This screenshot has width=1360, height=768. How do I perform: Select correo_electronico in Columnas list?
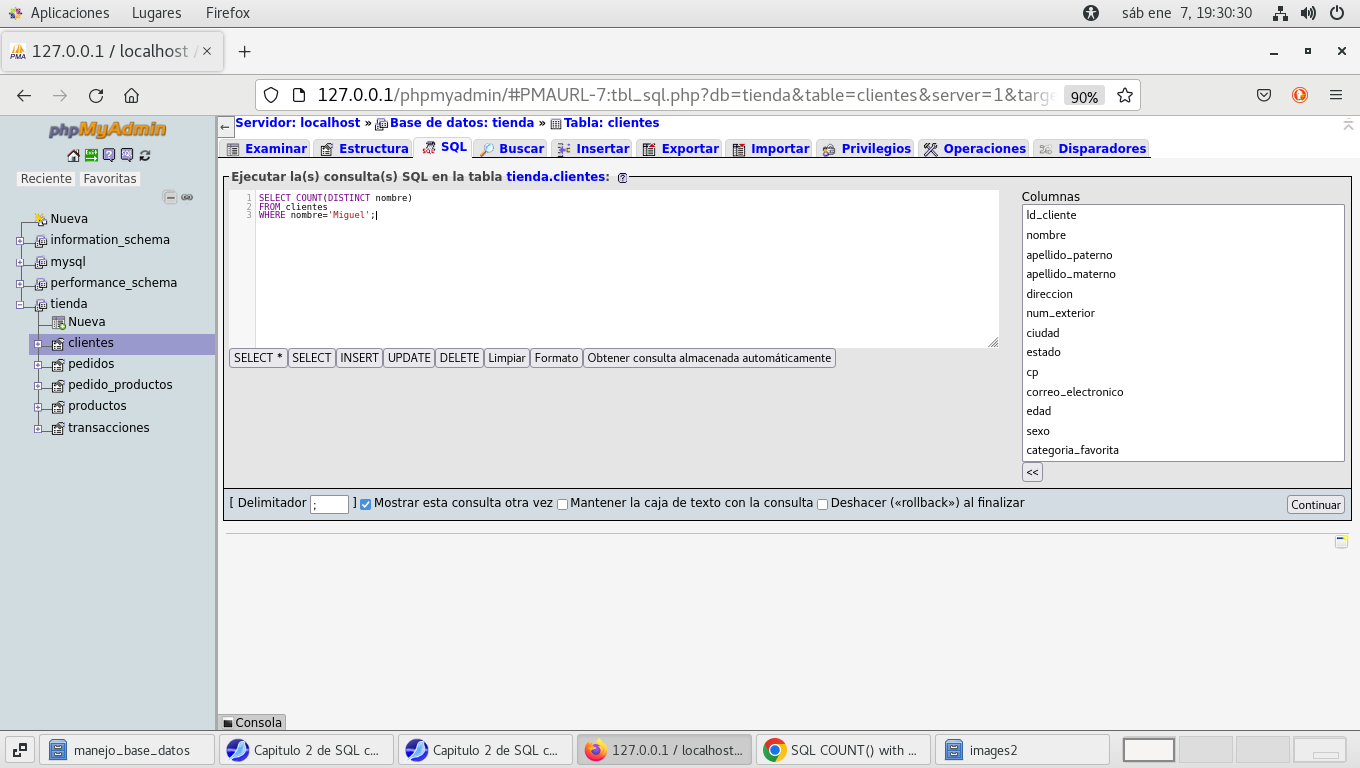coord(1074,392)
